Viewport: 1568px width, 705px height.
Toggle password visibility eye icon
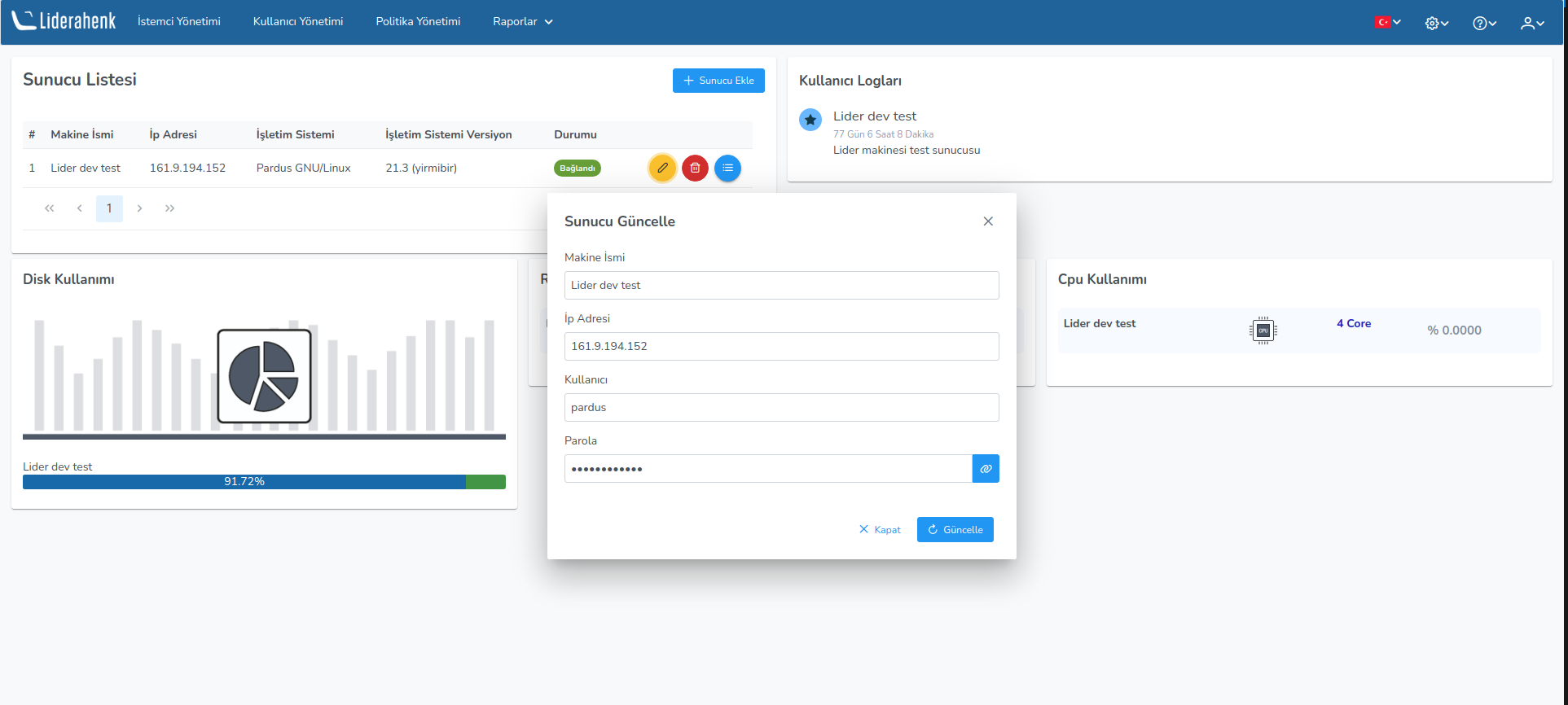click(986, 468)
